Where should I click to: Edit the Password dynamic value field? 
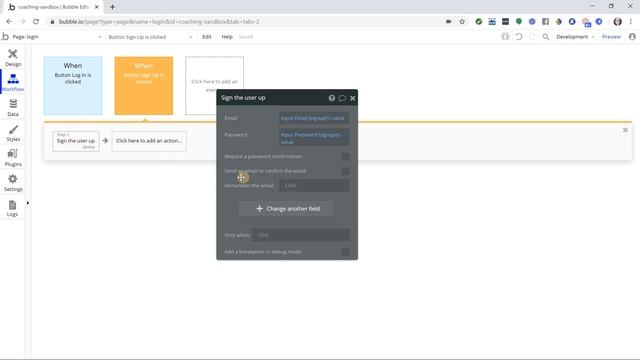313,138
